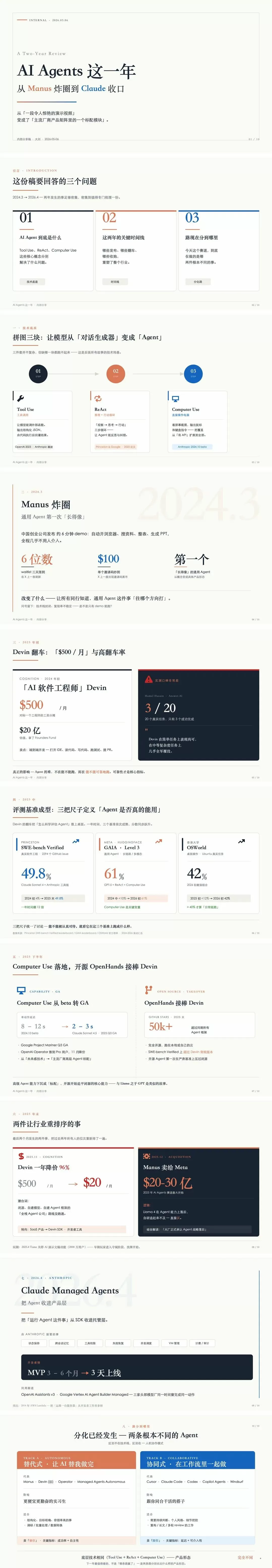Click the 状态保持 pill
272x1568 pixels.
pyautogui.click(x=34, y=1343)
